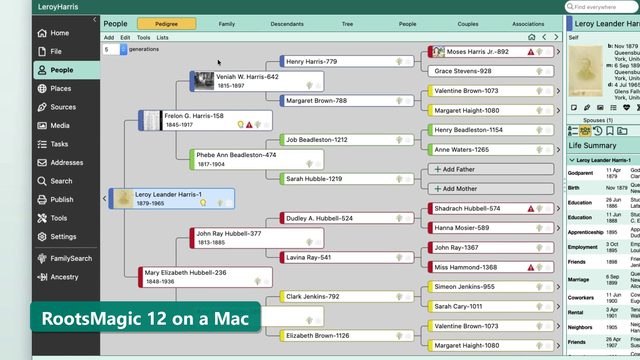The height and width of the screenshot is (360, 640).
Task: Open Tasks from the sidebar
Action: 66,144
